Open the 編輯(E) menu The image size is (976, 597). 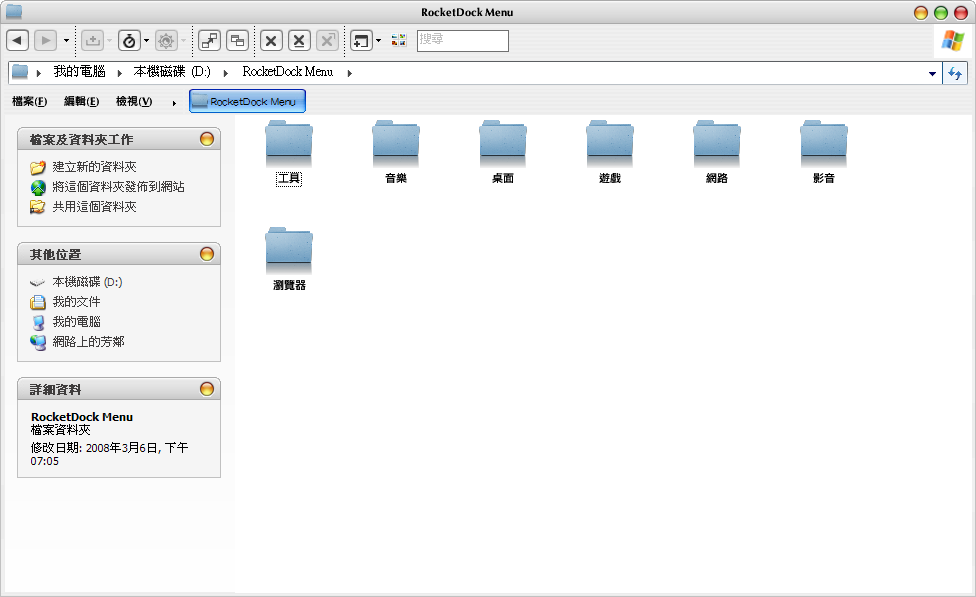(x=82, y=101)
